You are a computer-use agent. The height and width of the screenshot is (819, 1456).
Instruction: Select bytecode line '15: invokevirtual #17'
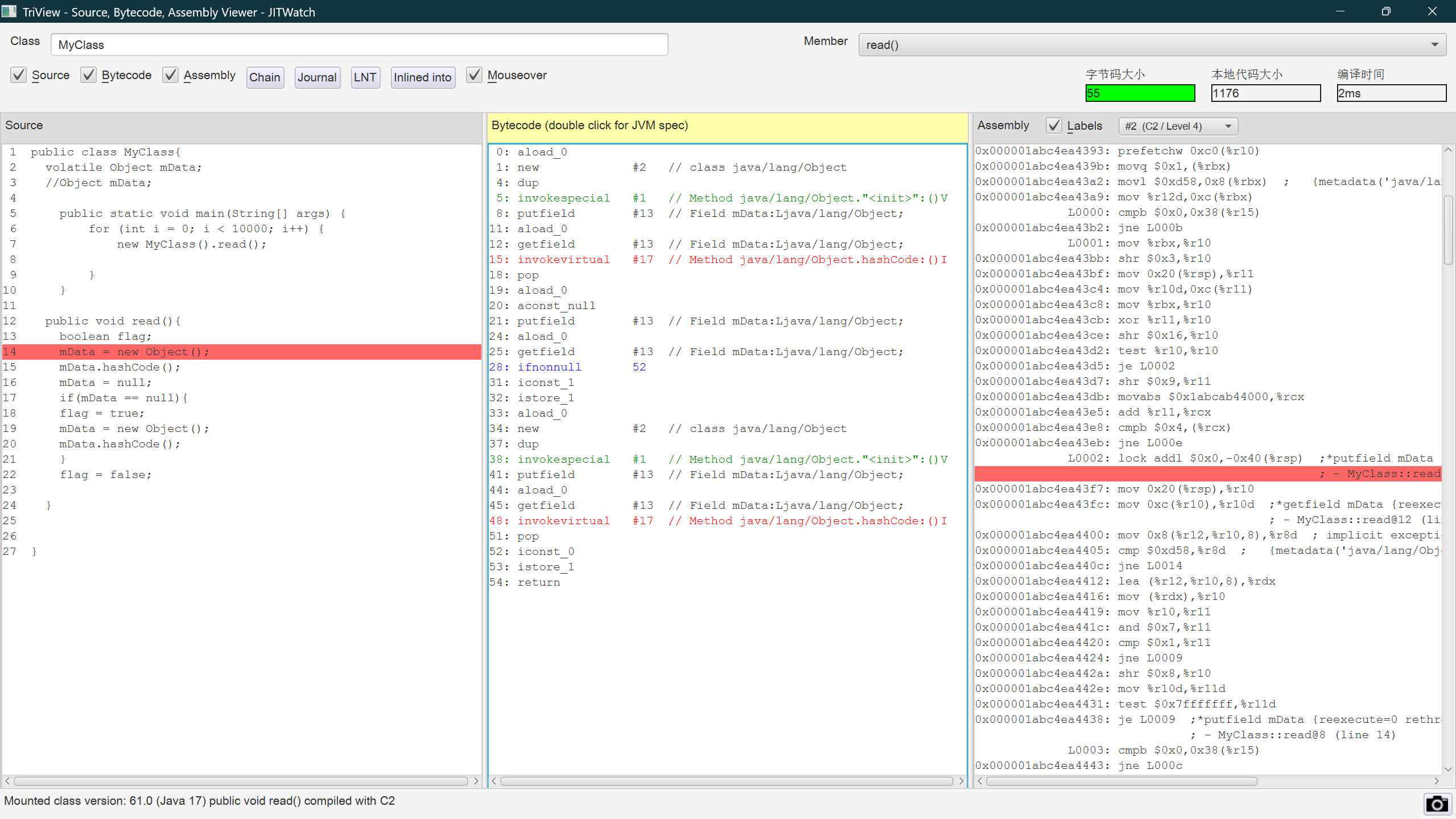(x=727, y=260)
